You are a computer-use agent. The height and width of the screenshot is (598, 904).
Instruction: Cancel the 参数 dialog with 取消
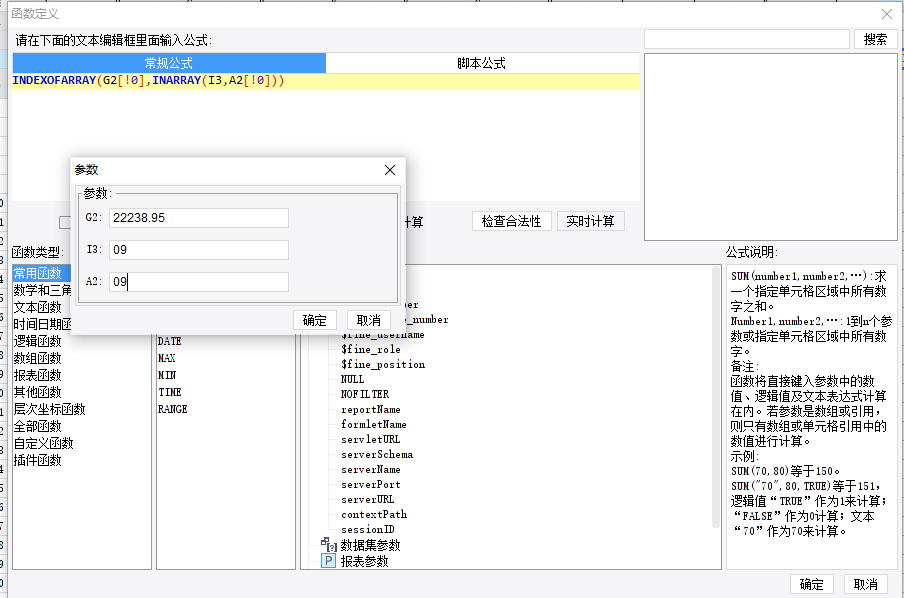(368, 320)
